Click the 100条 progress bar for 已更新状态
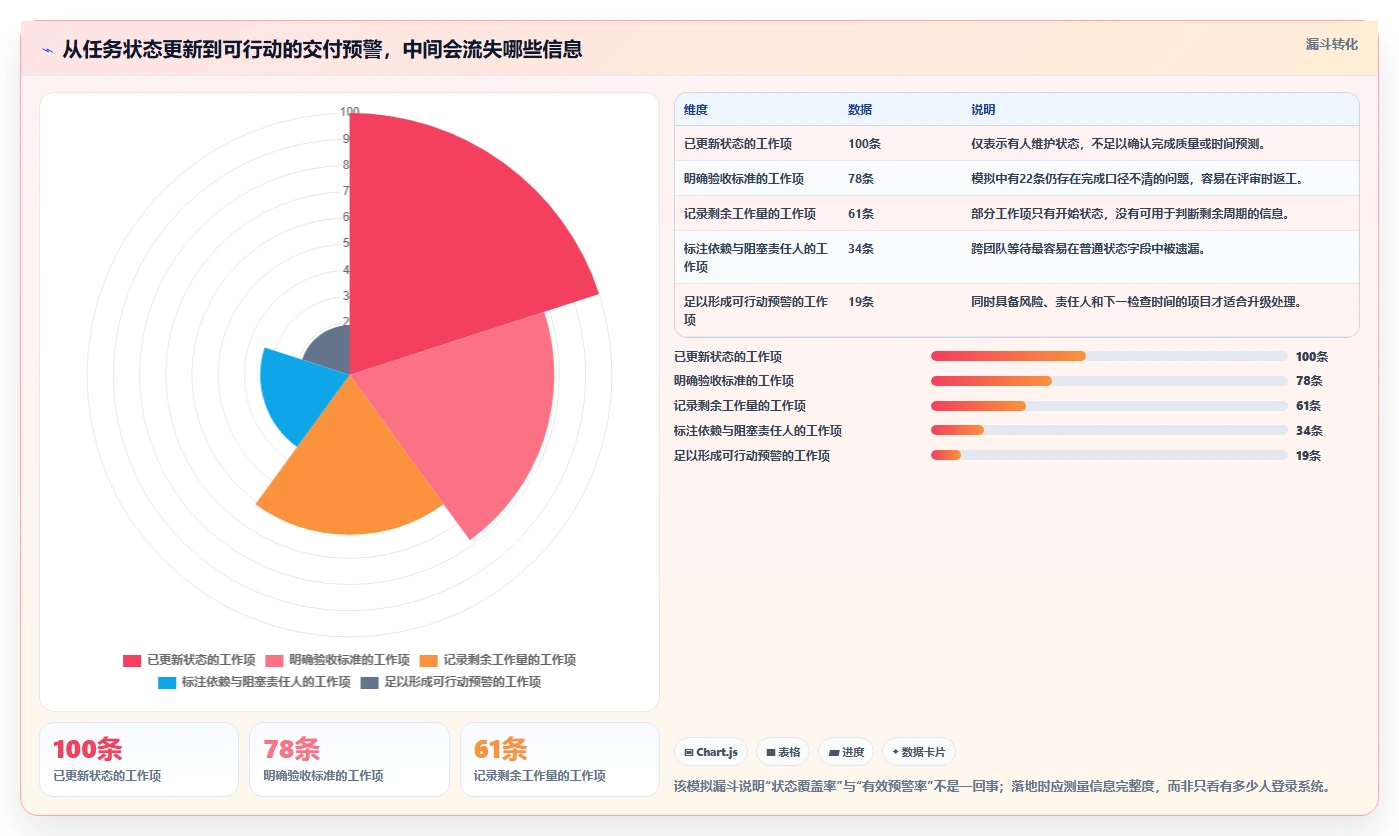 point(1109,356)
